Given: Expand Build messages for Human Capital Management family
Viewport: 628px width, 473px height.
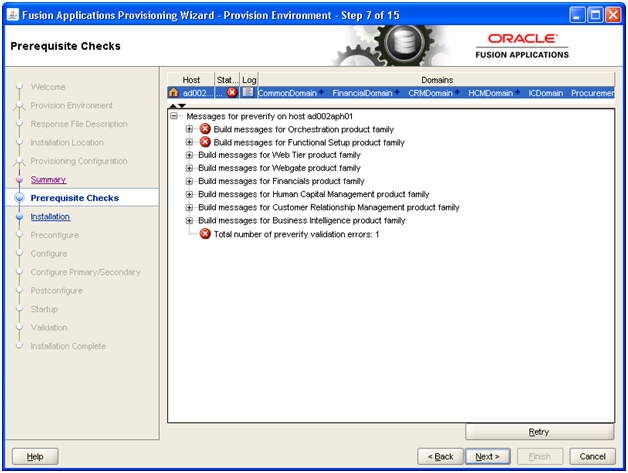Looking at the screenshot, I should [x=189, y=194].
